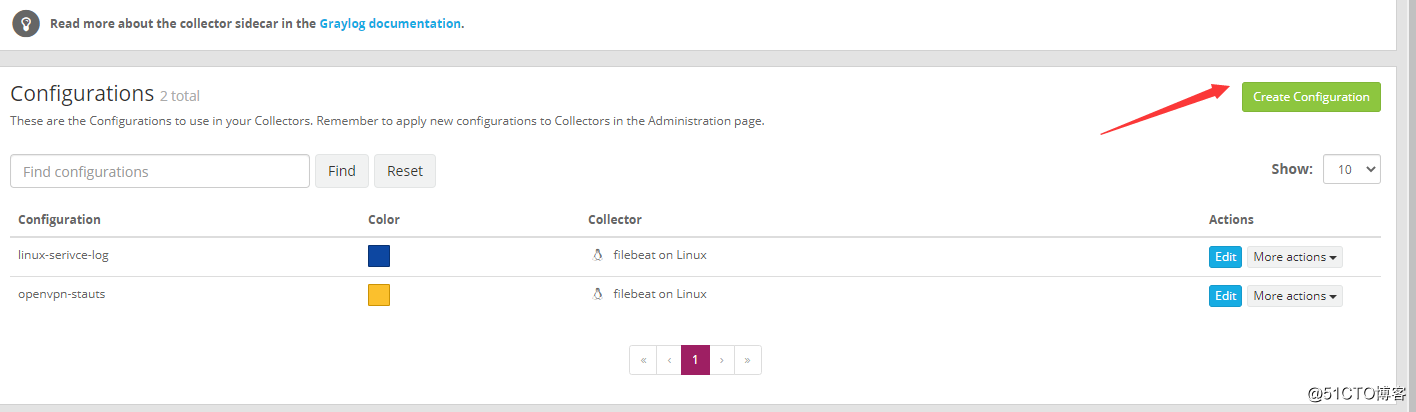The width and height of the screenshot is (1416, 412).
Task: Edit the openvpn-stauts configuration
Action: coord(1225,296)
